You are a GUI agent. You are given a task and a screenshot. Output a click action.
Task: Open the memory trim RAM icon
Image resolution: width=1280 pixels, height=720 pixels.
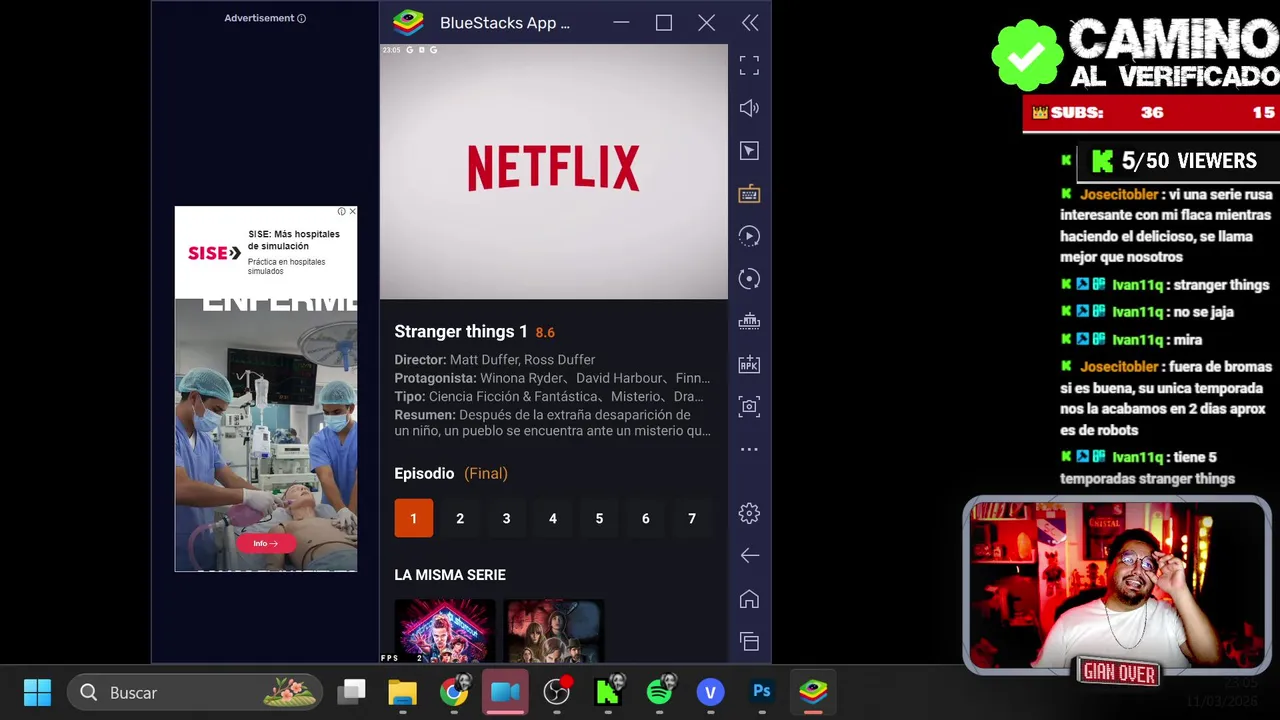point(749,322)
